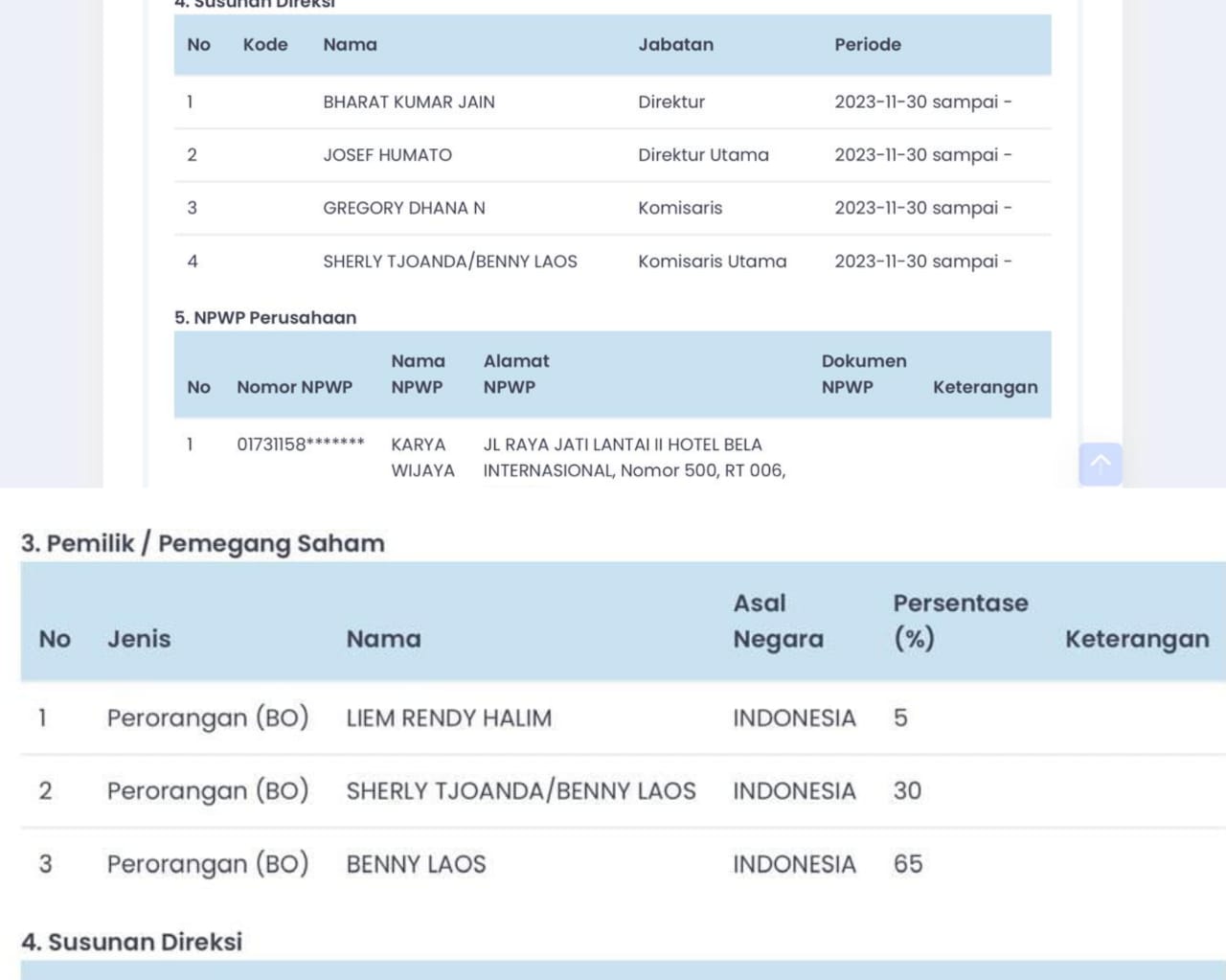Click Perorangan (BO) in LIEM RENDY HALIM row
Screen dimensions: 1226x980
click(x=208, y=718)
